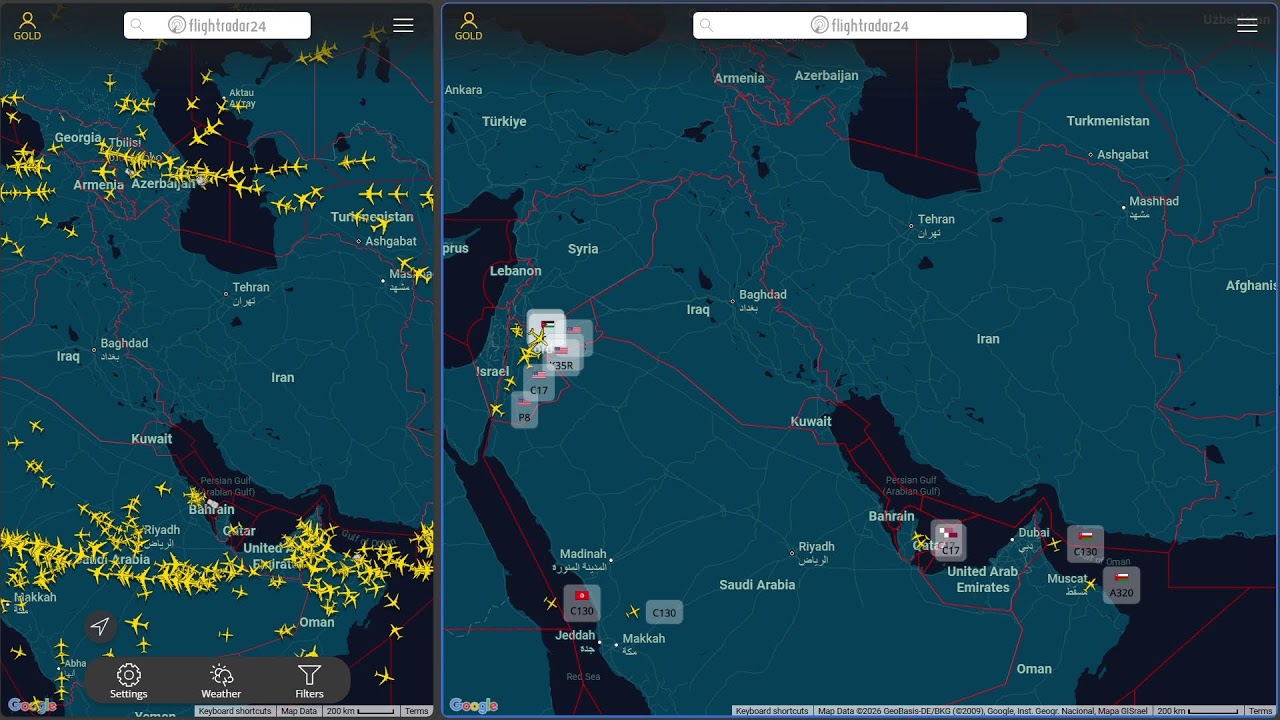1280x720 pixels.
Task: Open Filters funnel button
Action: click(309, 681)
